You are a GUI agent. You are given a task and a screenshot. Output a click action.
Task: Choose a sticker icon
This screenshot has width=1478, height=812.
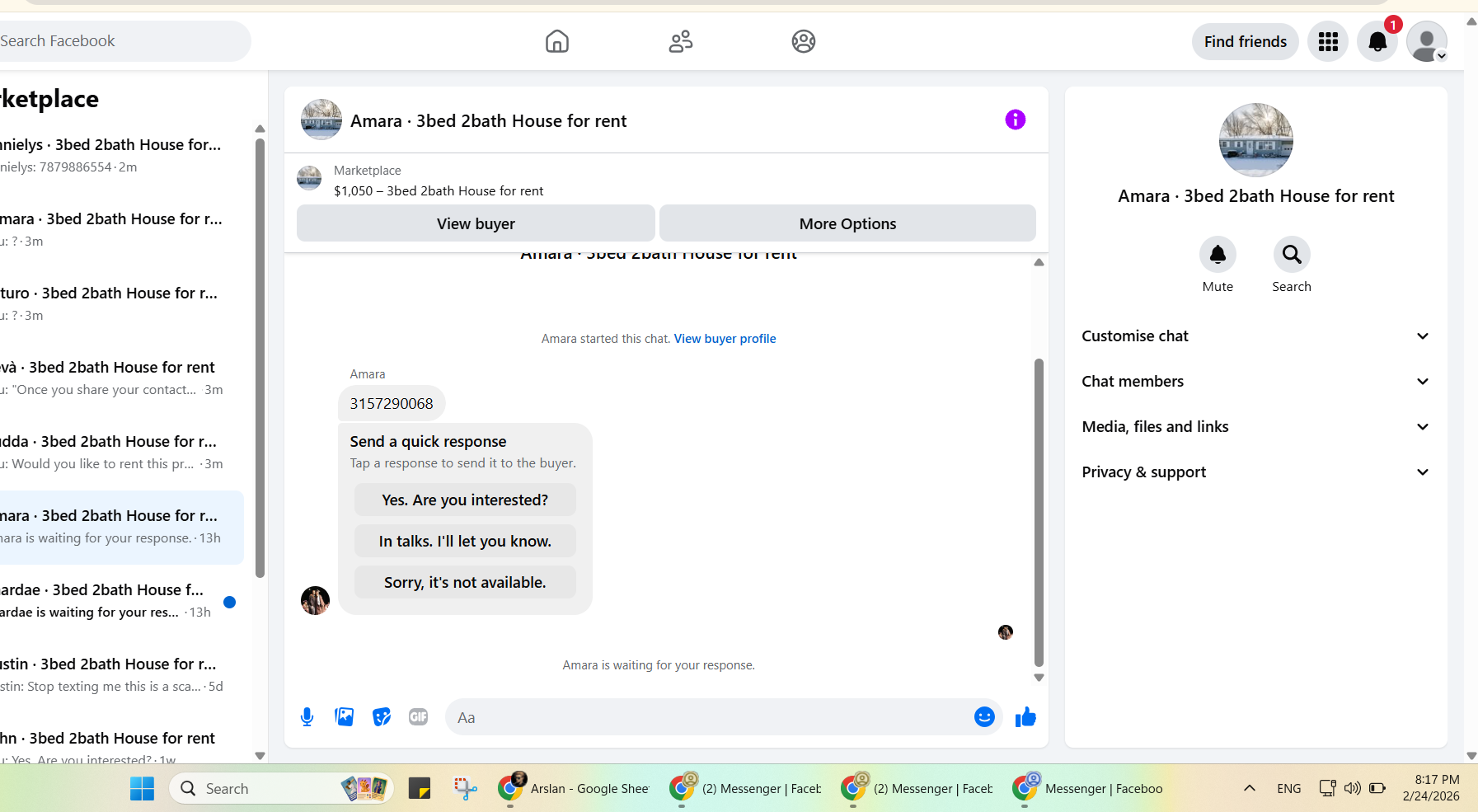click(382, 717)
